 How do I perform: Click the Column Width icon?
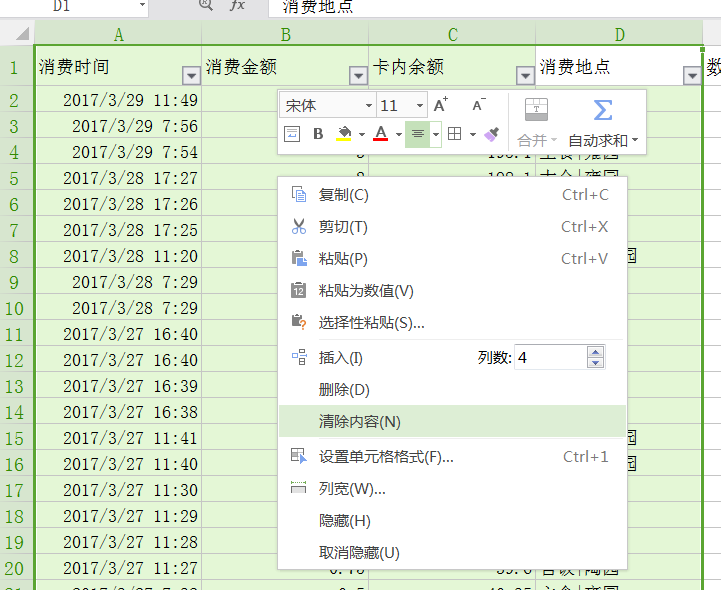point(299,488)
